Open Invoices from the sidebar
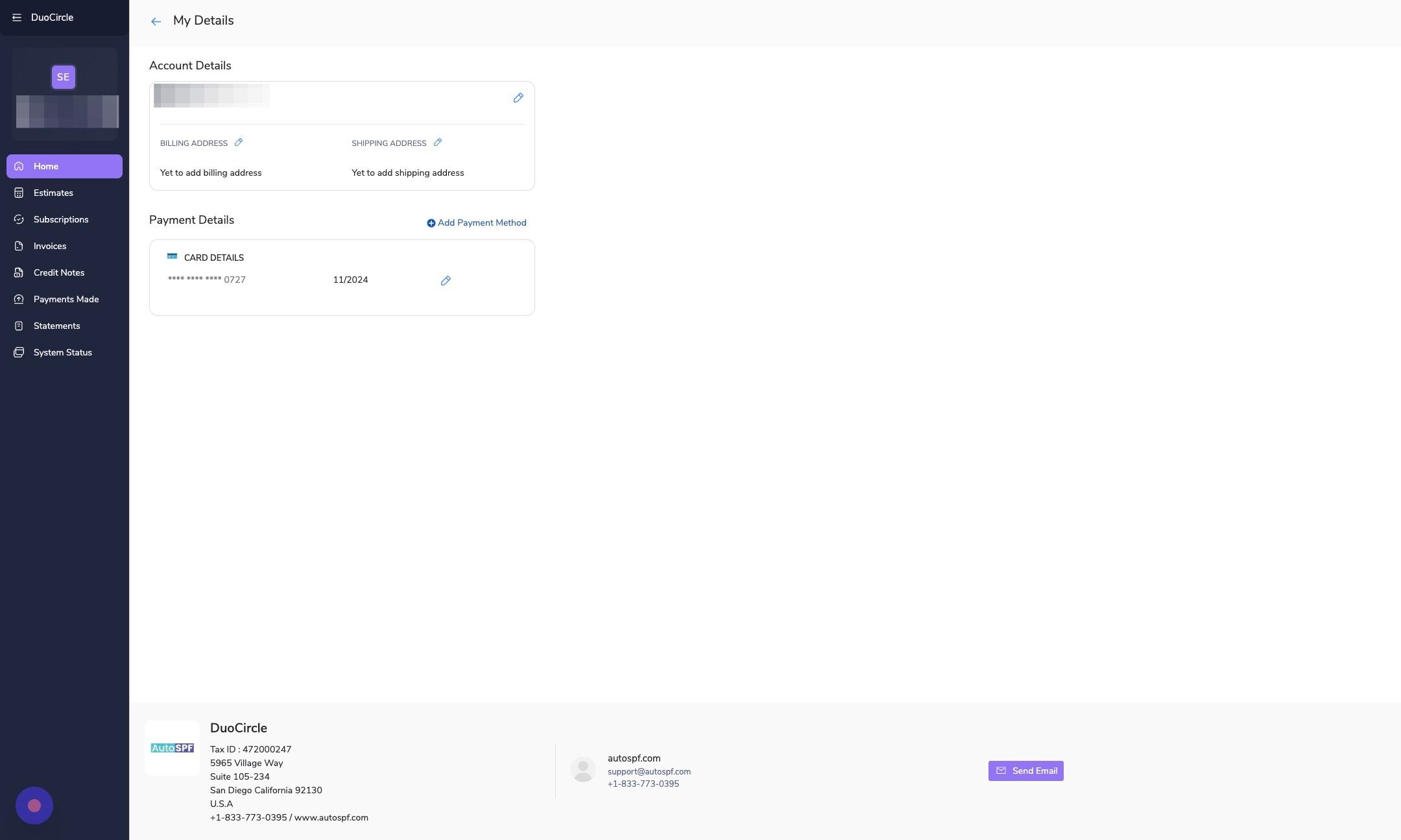The width and height of the screenshot is (1401, 840). tap(50, 246)
